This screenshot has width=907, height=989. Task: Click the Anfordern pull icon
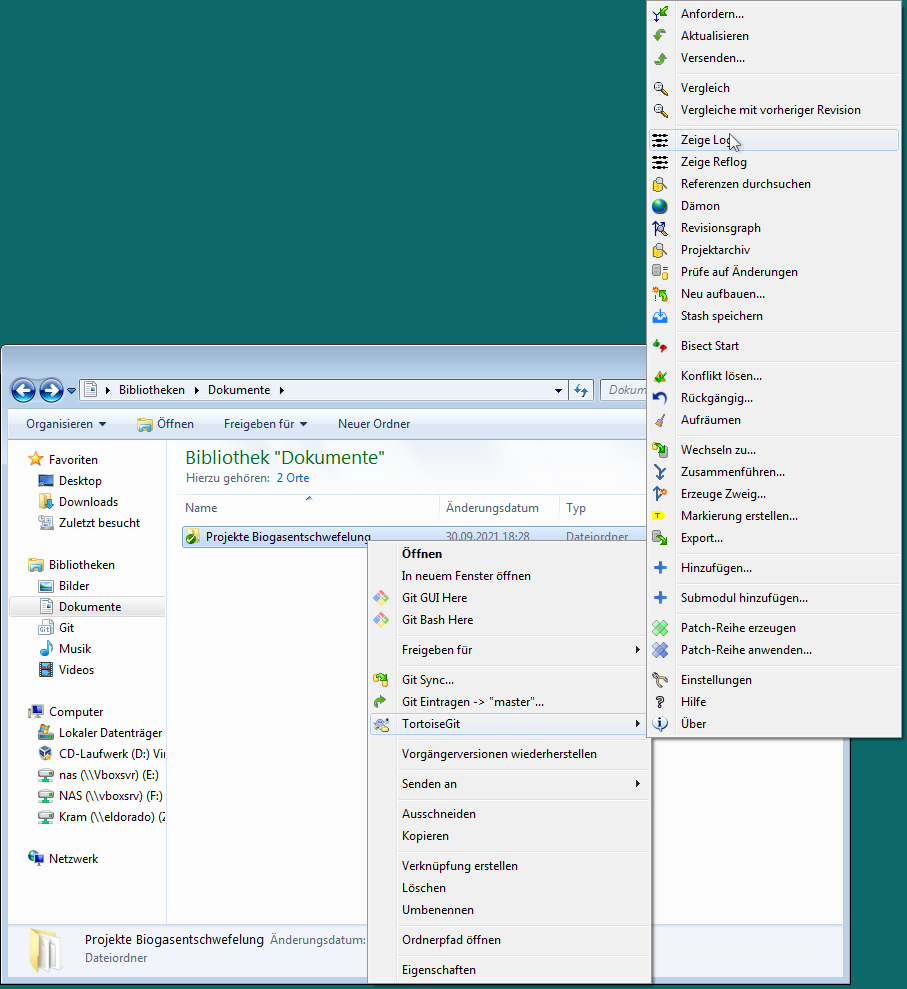pyautogui.click(x=660, y=14)
